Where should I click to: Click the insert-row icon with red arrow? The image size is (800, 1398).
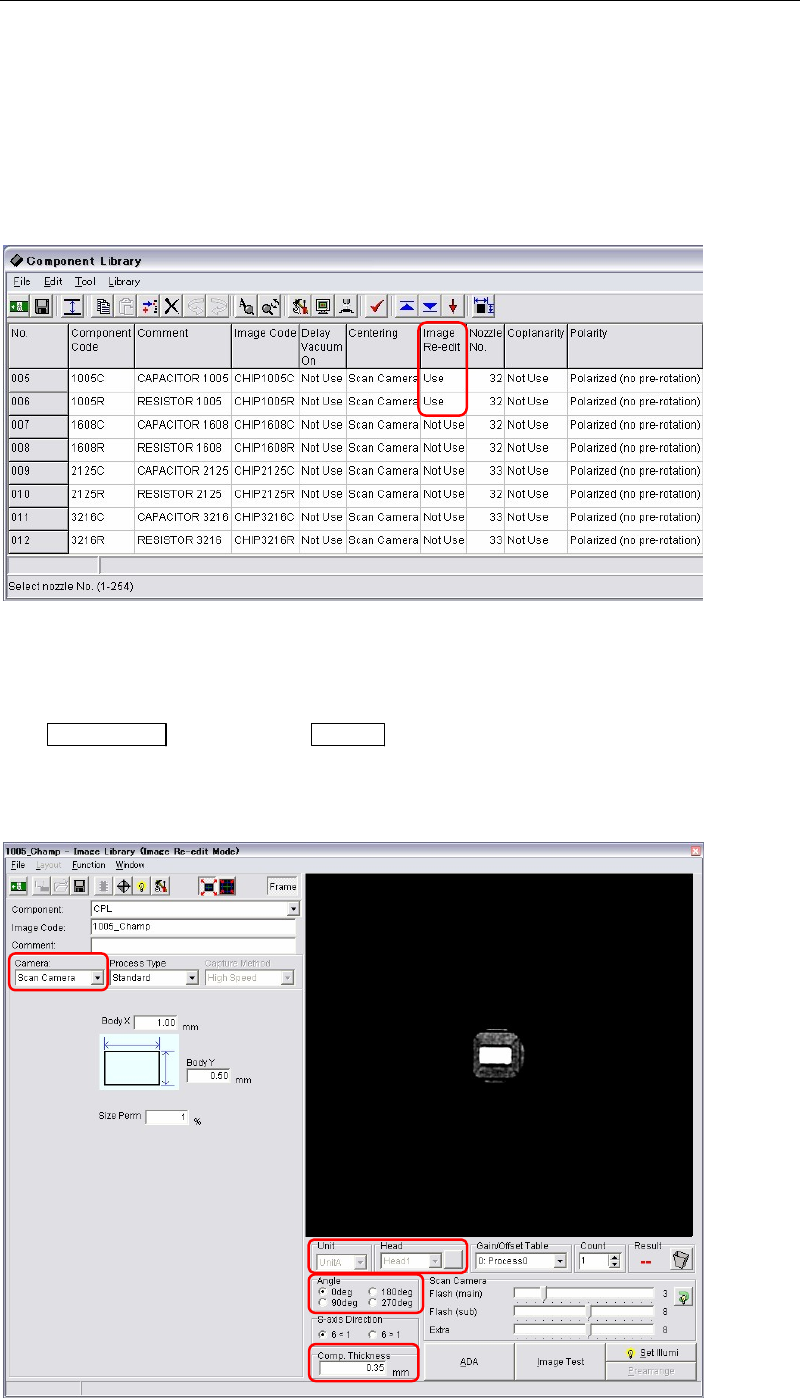click(150, 307)
